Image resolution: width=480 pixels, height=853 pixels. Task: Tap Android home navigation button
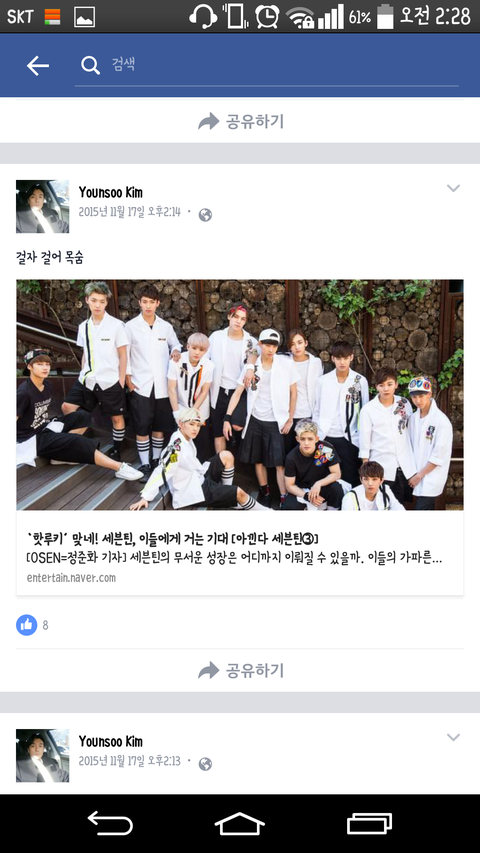[x=239, y=824]
